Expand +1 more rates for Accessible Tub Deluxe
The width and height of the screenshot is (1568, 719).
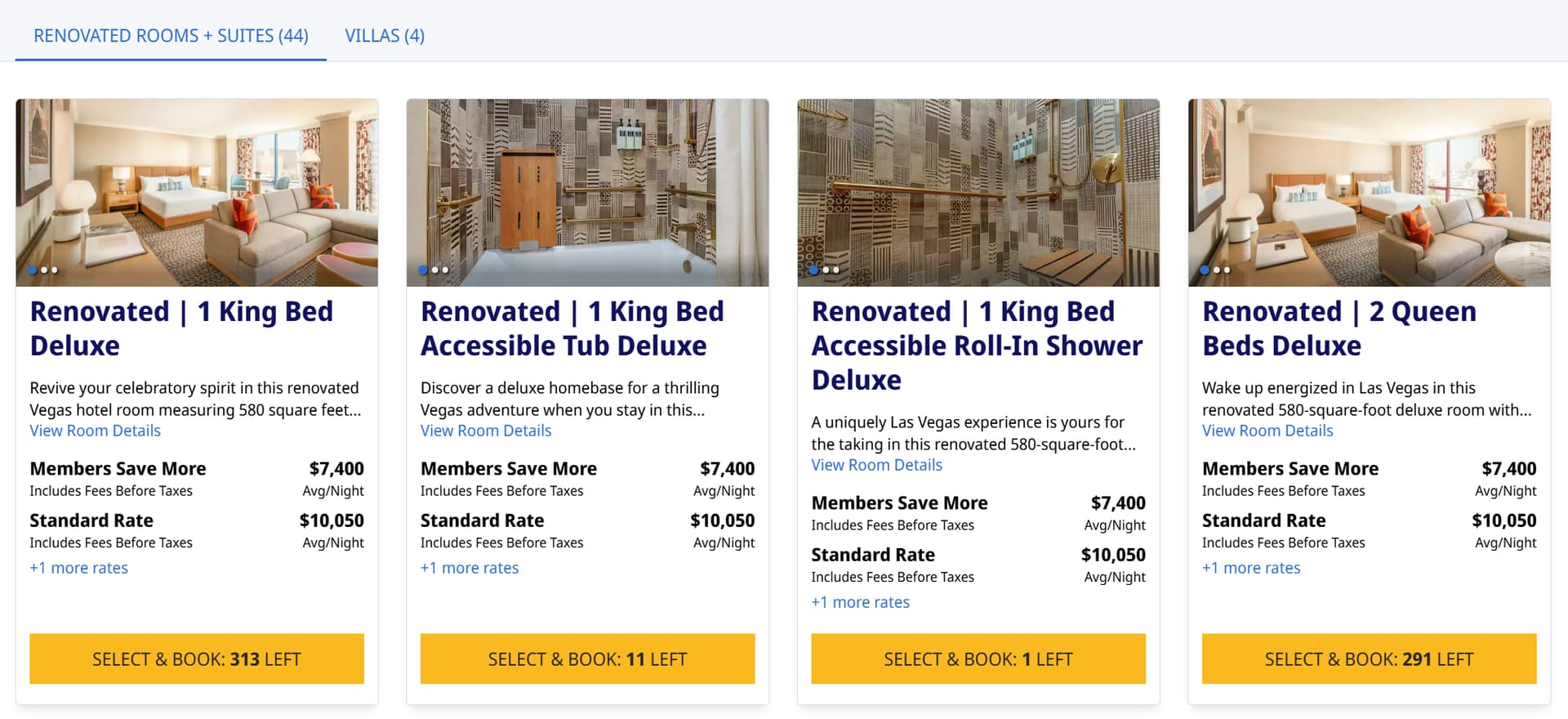pyautogui.click(x=470, y=568)
